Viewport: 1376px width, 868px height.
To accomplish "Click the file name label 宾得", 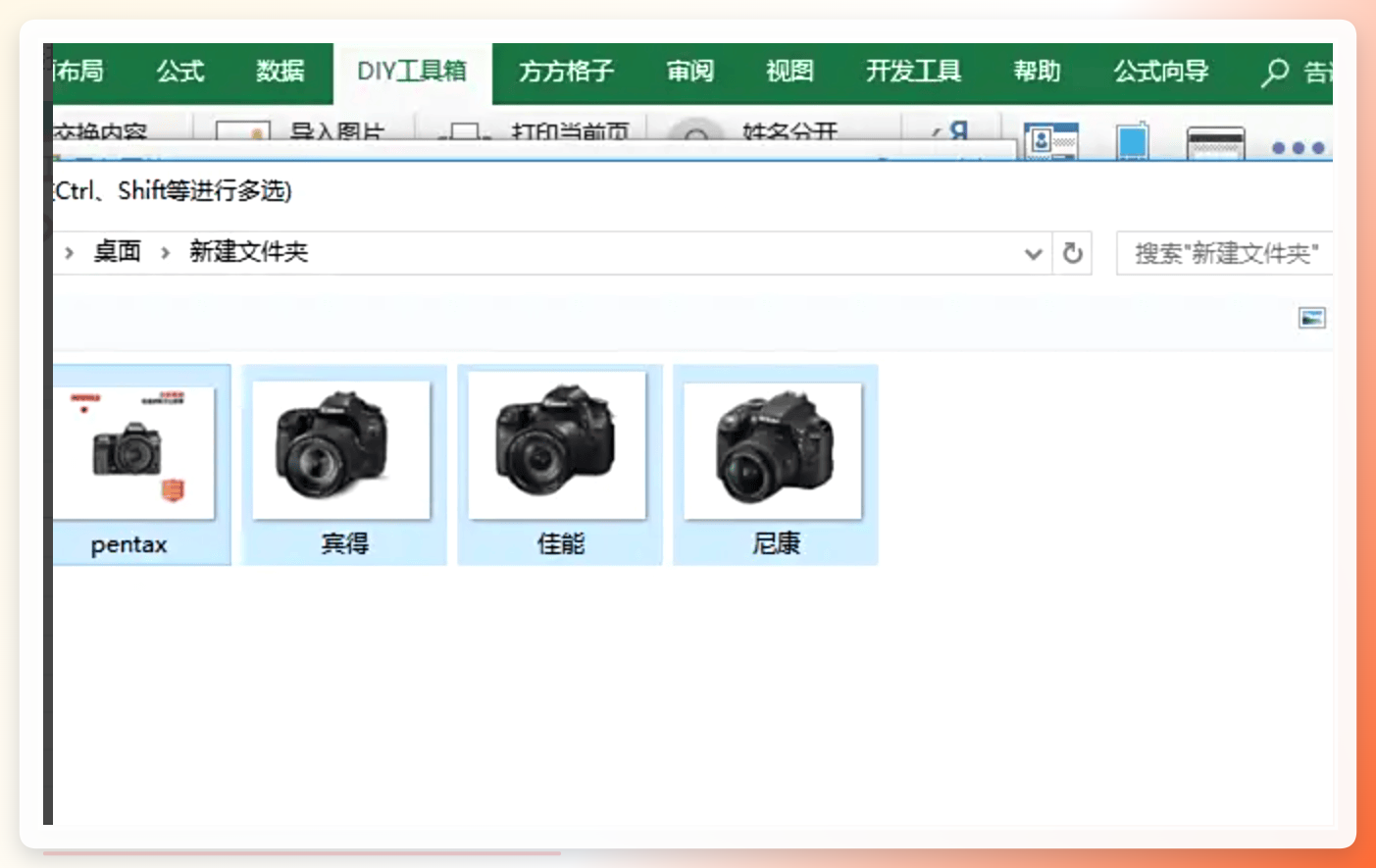I will 344,543.
